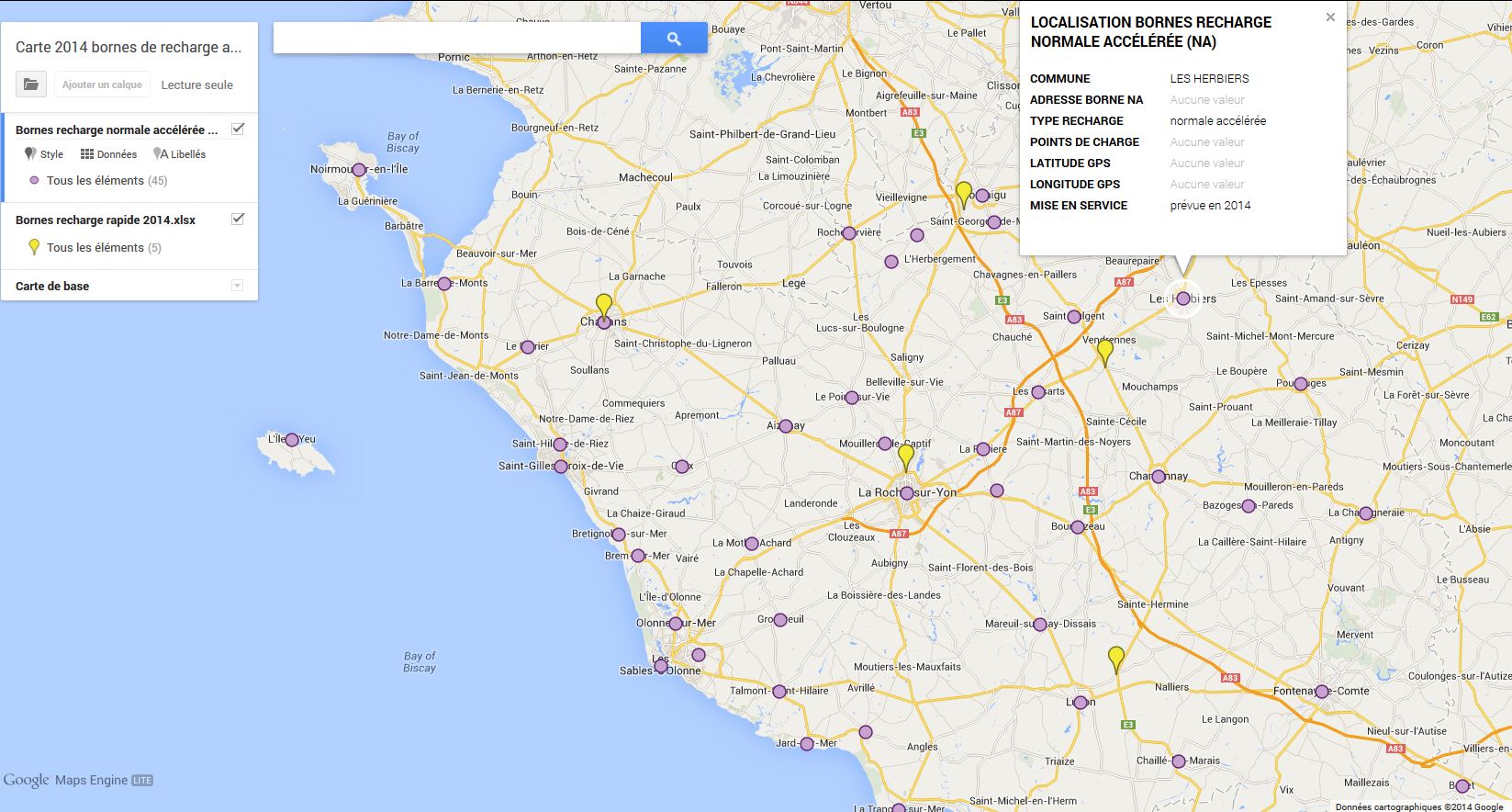
Task: Click the purple marker at Bretignolles-sur-Mer
Action: (619, 535)
